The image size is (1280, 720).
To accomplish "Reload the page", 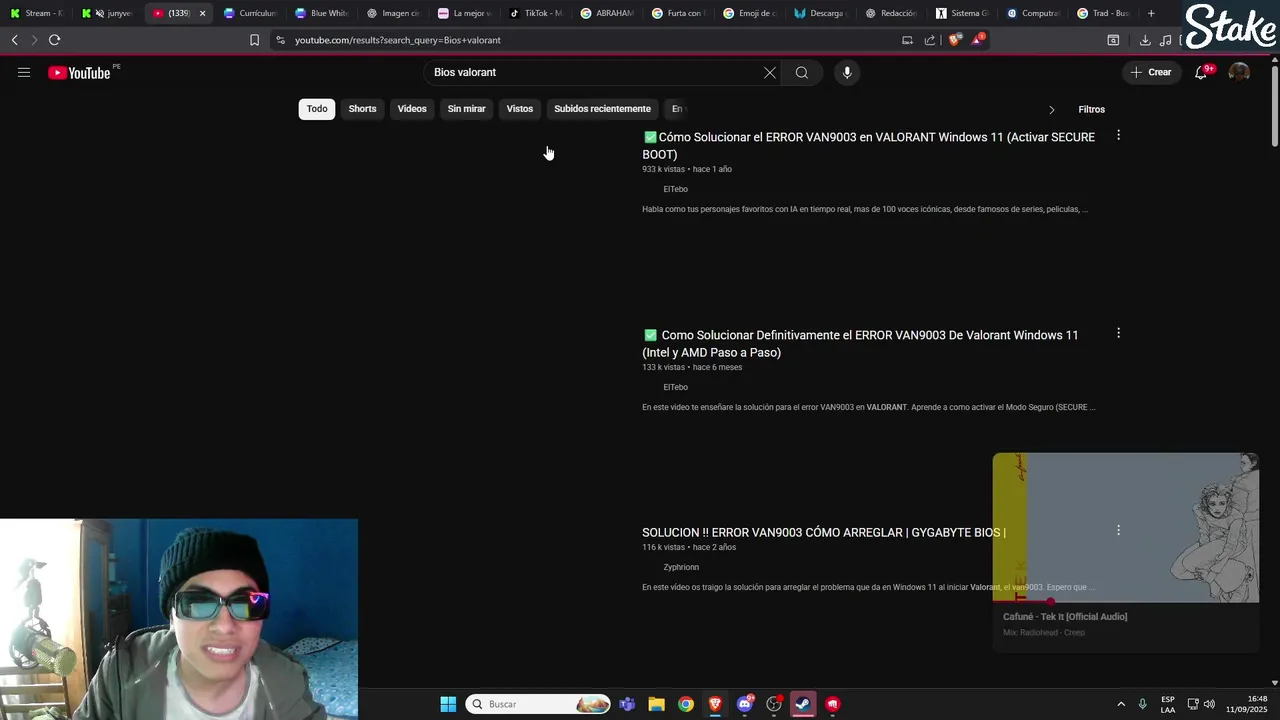I will point(54,40).
